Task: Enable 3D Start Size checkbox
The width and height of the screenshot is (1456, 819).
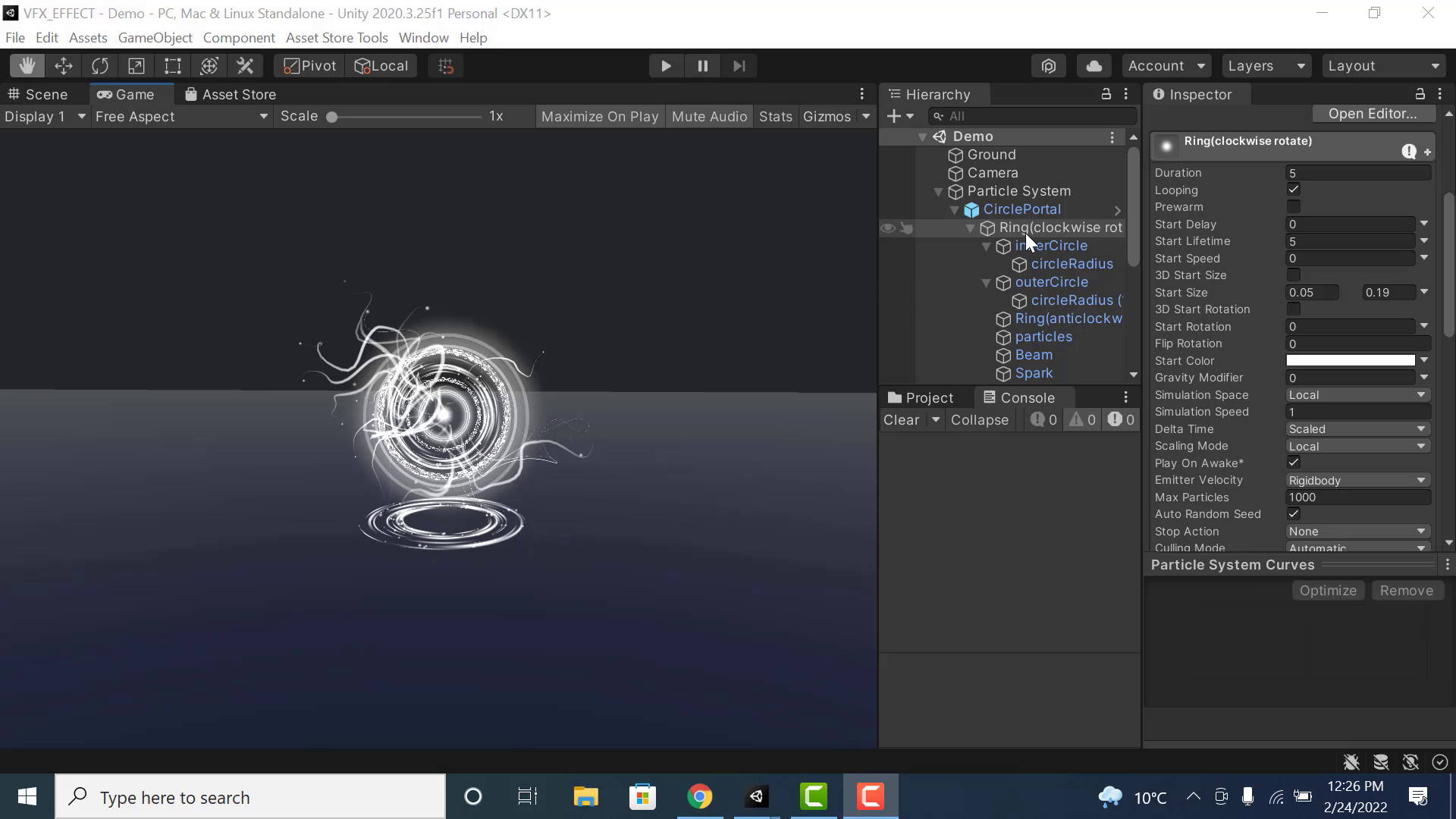Action: pyautogui.click(x=1294, y=275)
